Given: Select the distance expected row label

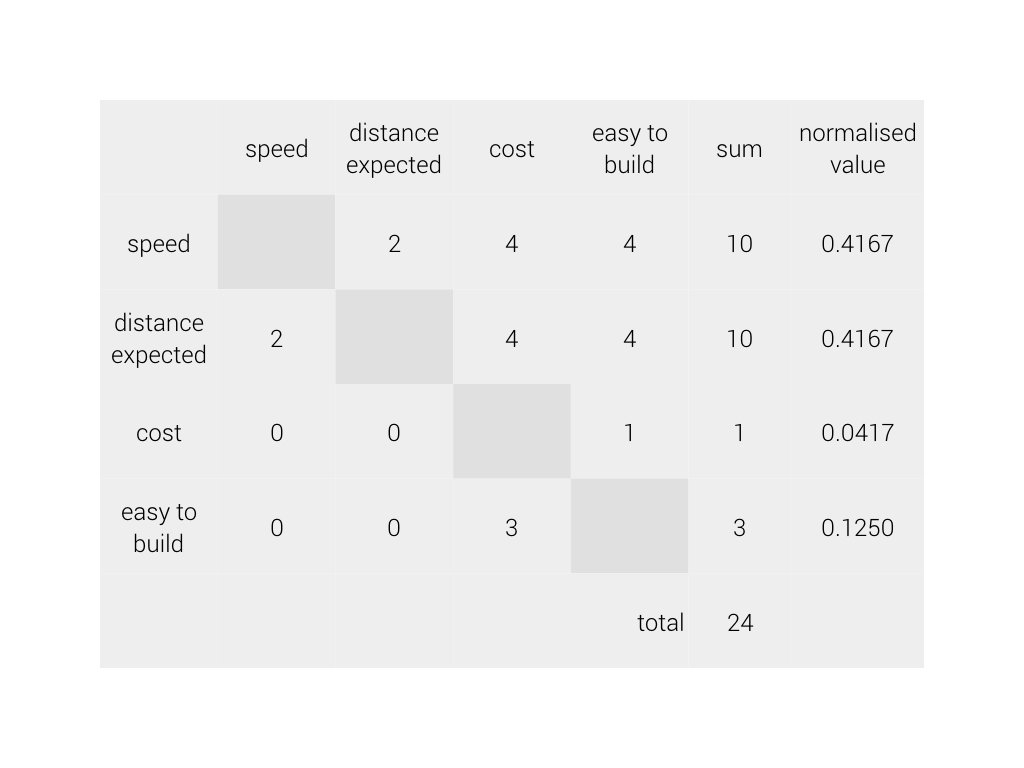Looking at the screenshot, I should point(159,337).
